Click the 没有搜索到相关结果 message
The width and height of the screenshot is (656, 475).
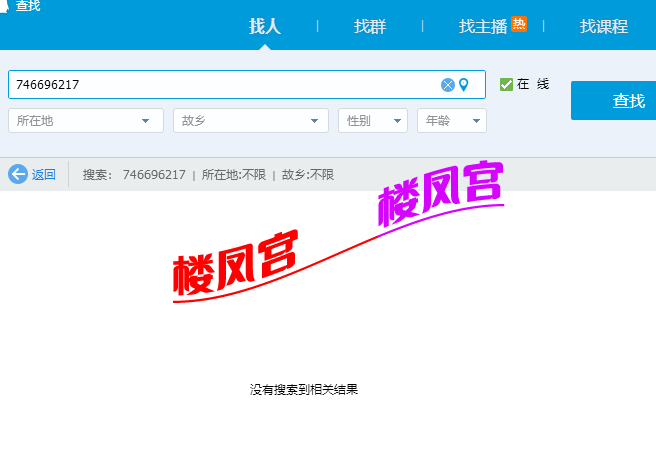[x=304, y=390]
